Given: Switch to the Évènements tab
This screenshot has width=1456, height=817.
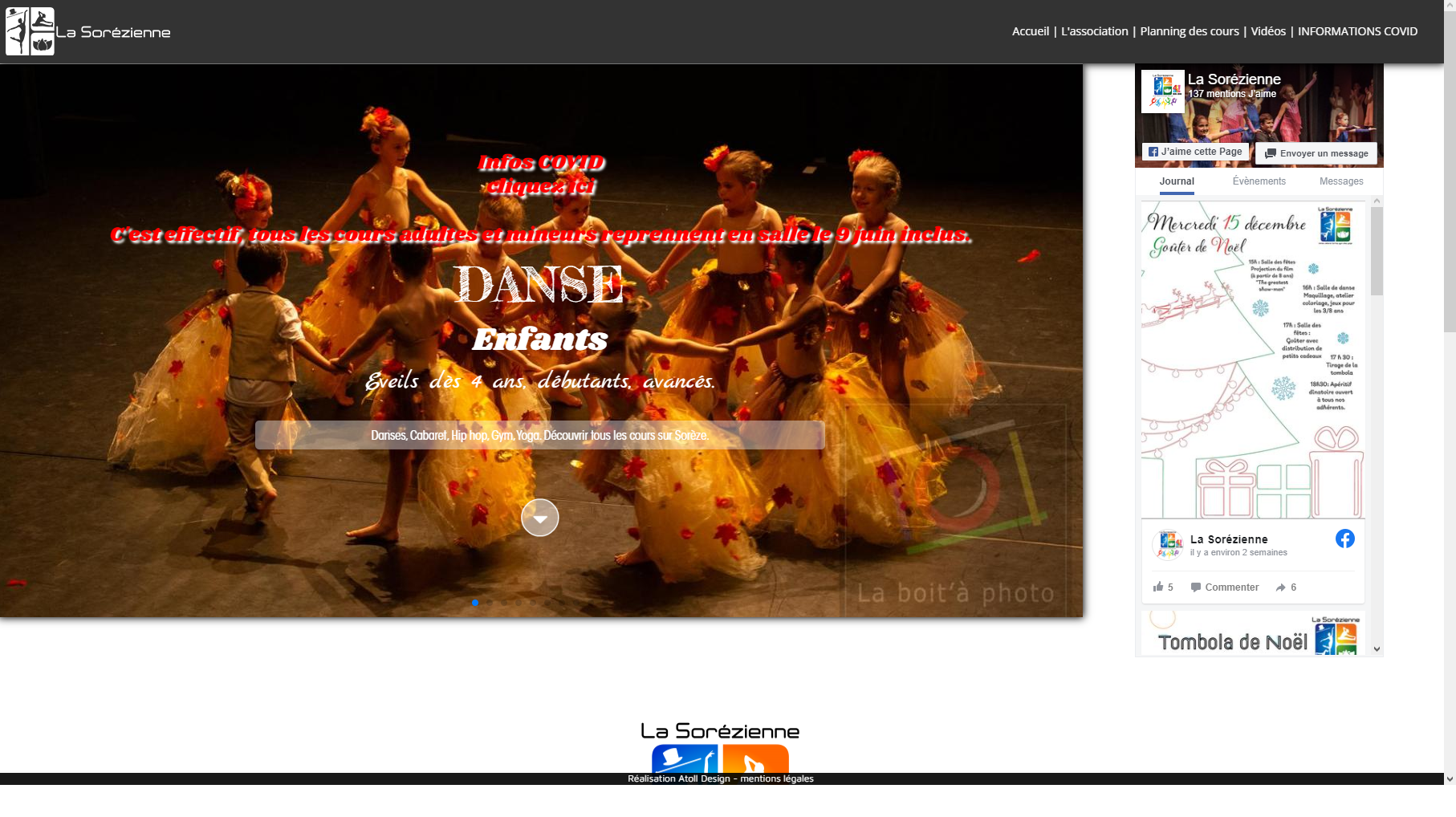Looking at the screenshot, I should point(1259,181).
